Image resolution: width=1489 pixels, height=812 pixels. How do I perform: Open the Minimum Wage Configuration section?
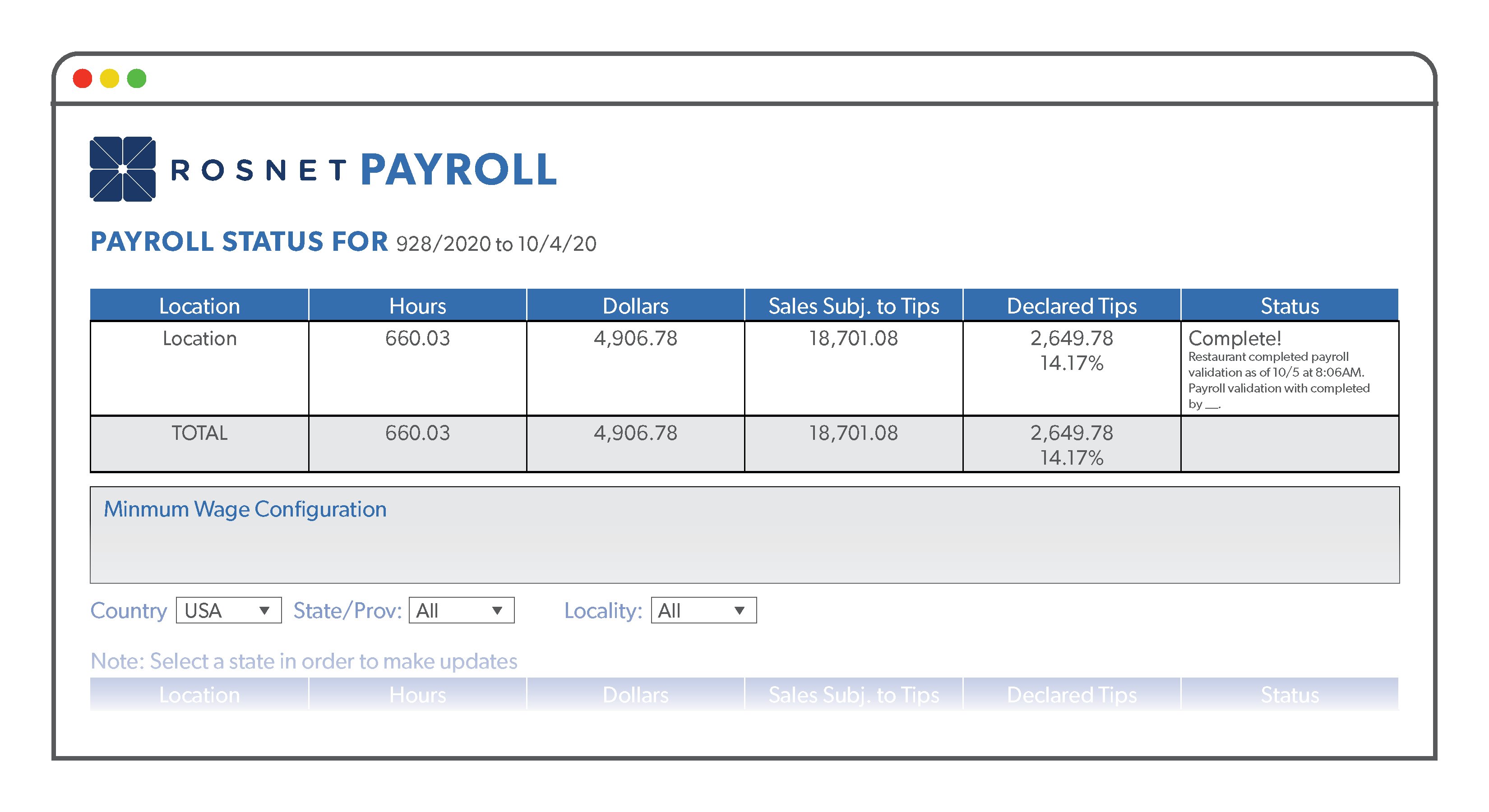coord(245,509)
